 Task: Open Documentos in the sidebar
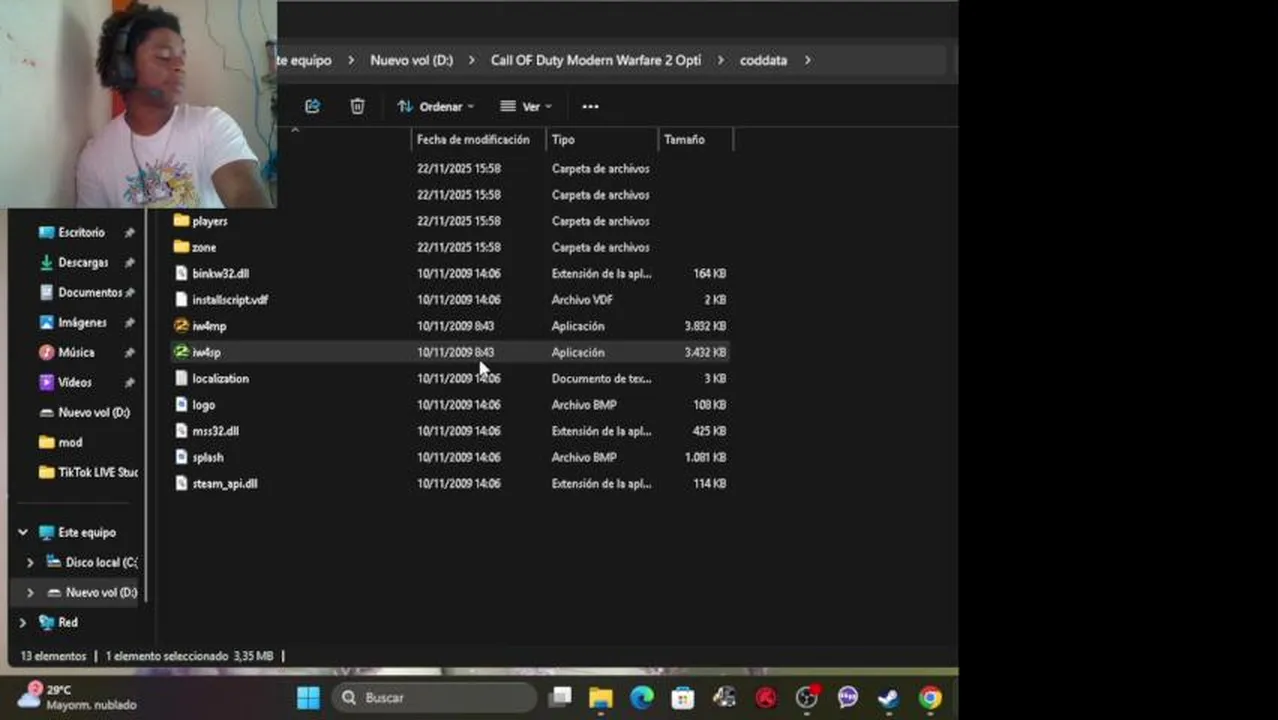89,292
